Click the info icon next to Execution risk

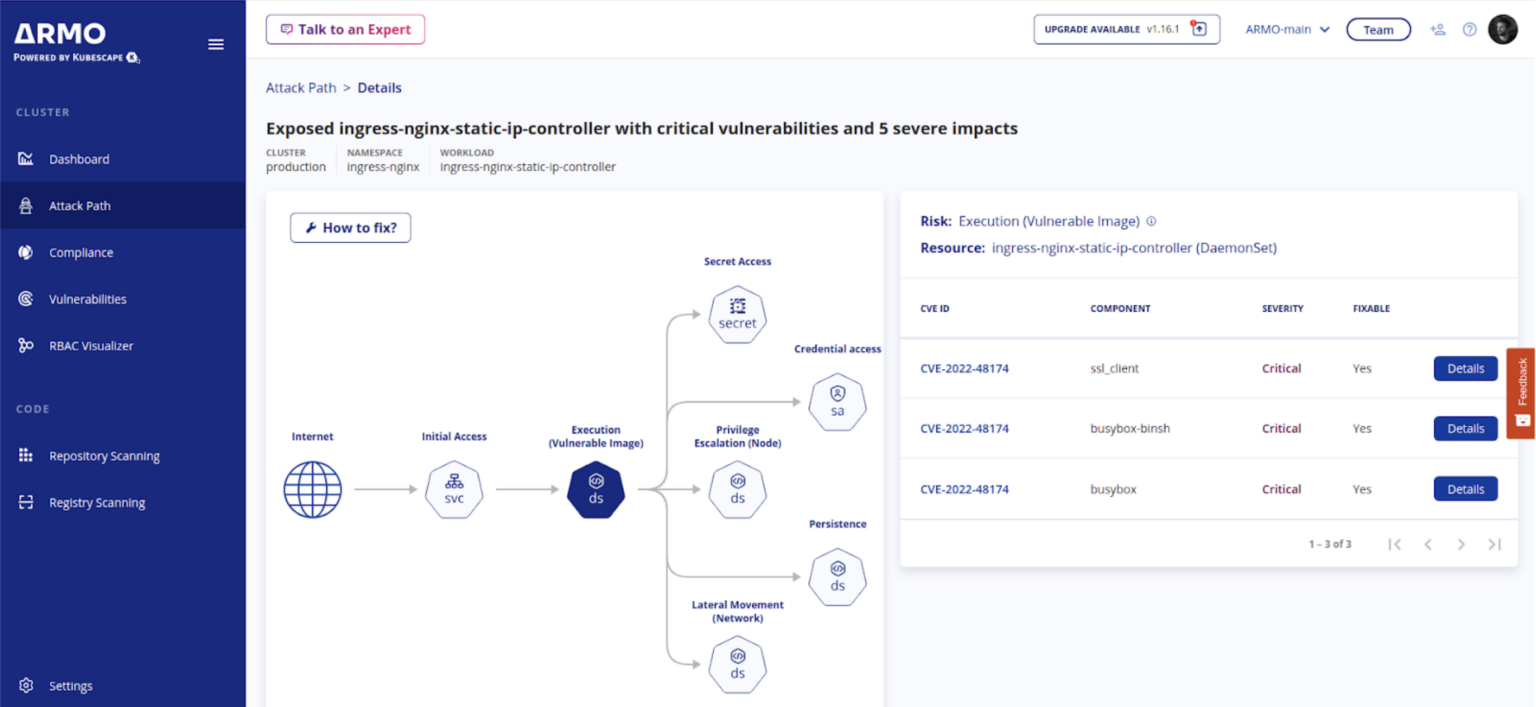[1151, 221]
